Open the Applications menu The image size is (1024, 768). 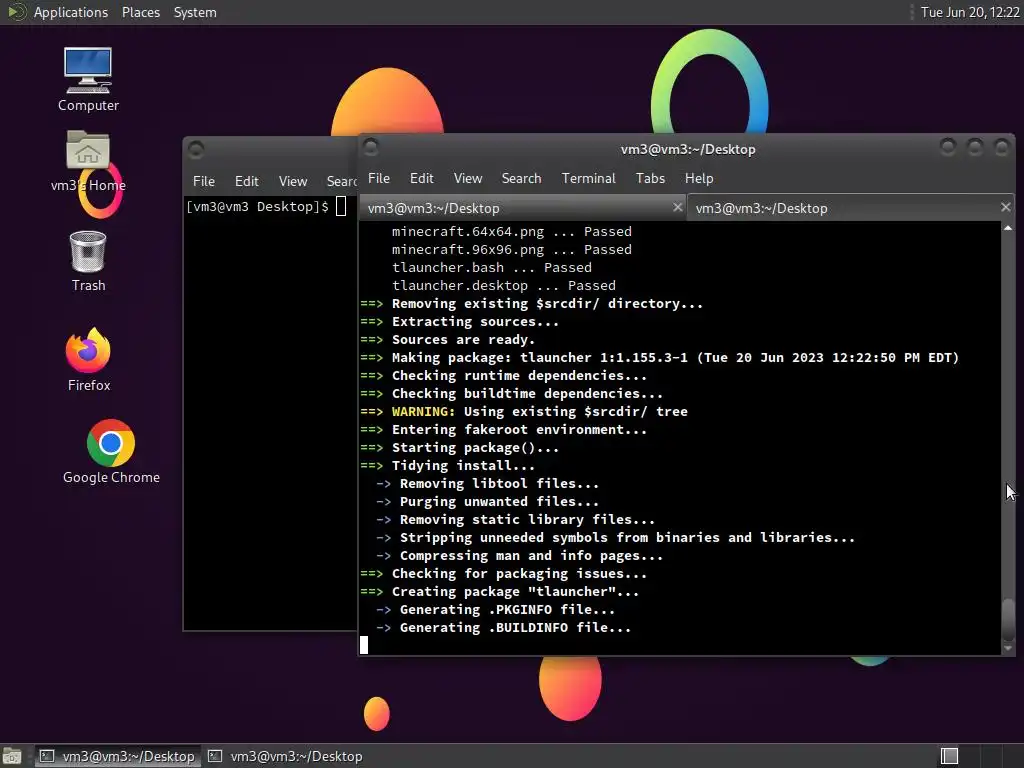[x=71, y=12]
